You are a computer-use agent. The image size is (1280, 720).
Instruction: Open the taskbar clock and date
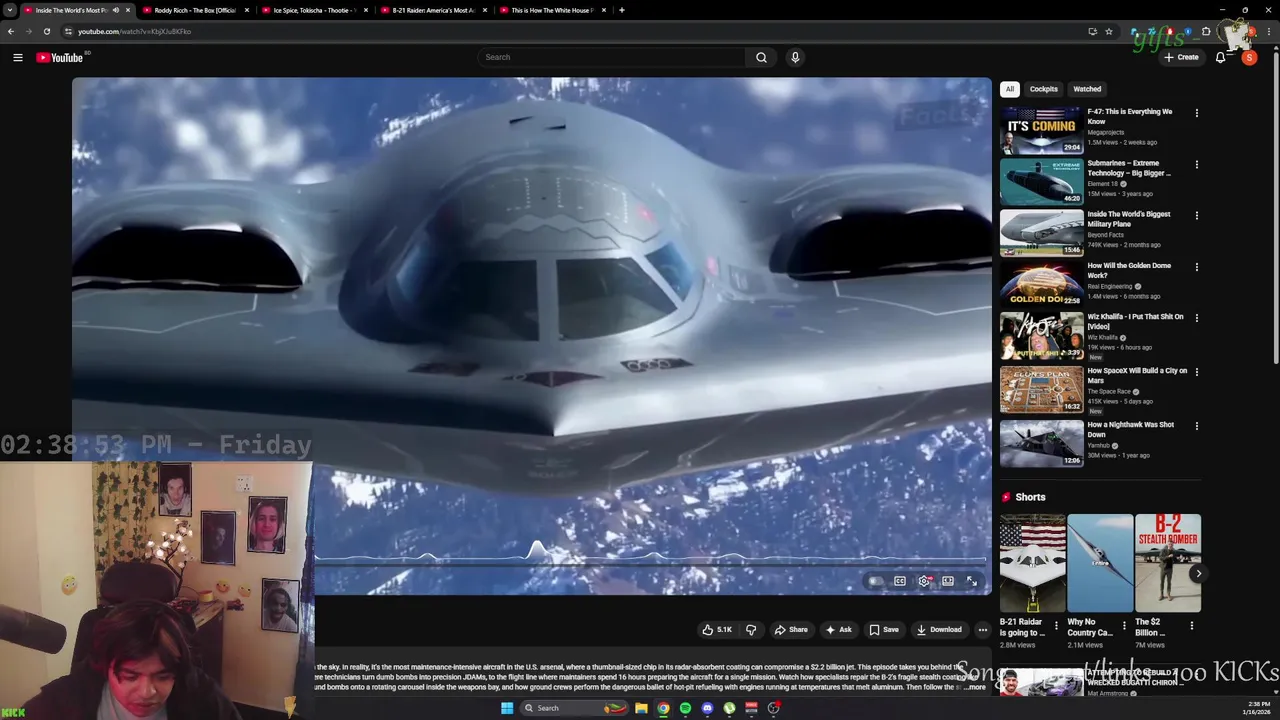(x=1258, y=708)
